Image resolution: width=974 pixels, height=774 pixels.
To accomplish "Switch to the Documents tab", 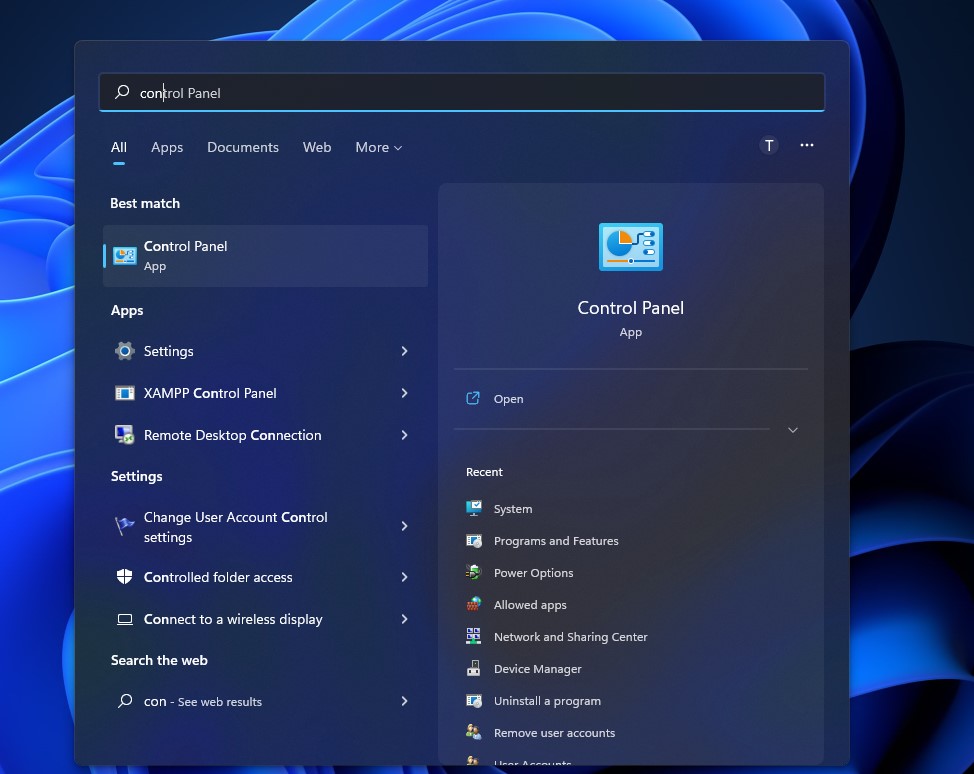I will point(243,147).
